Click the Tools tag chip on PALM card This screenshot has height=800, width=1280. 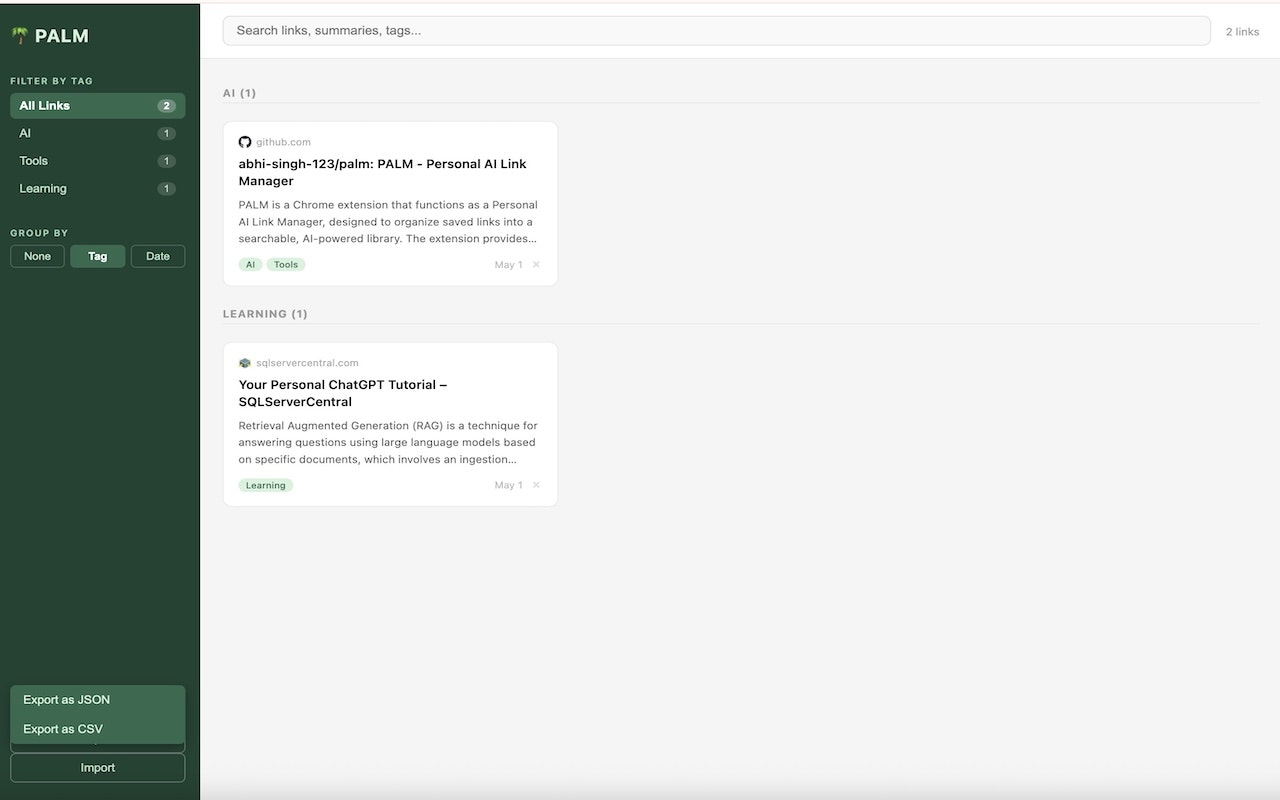(286, 265)
